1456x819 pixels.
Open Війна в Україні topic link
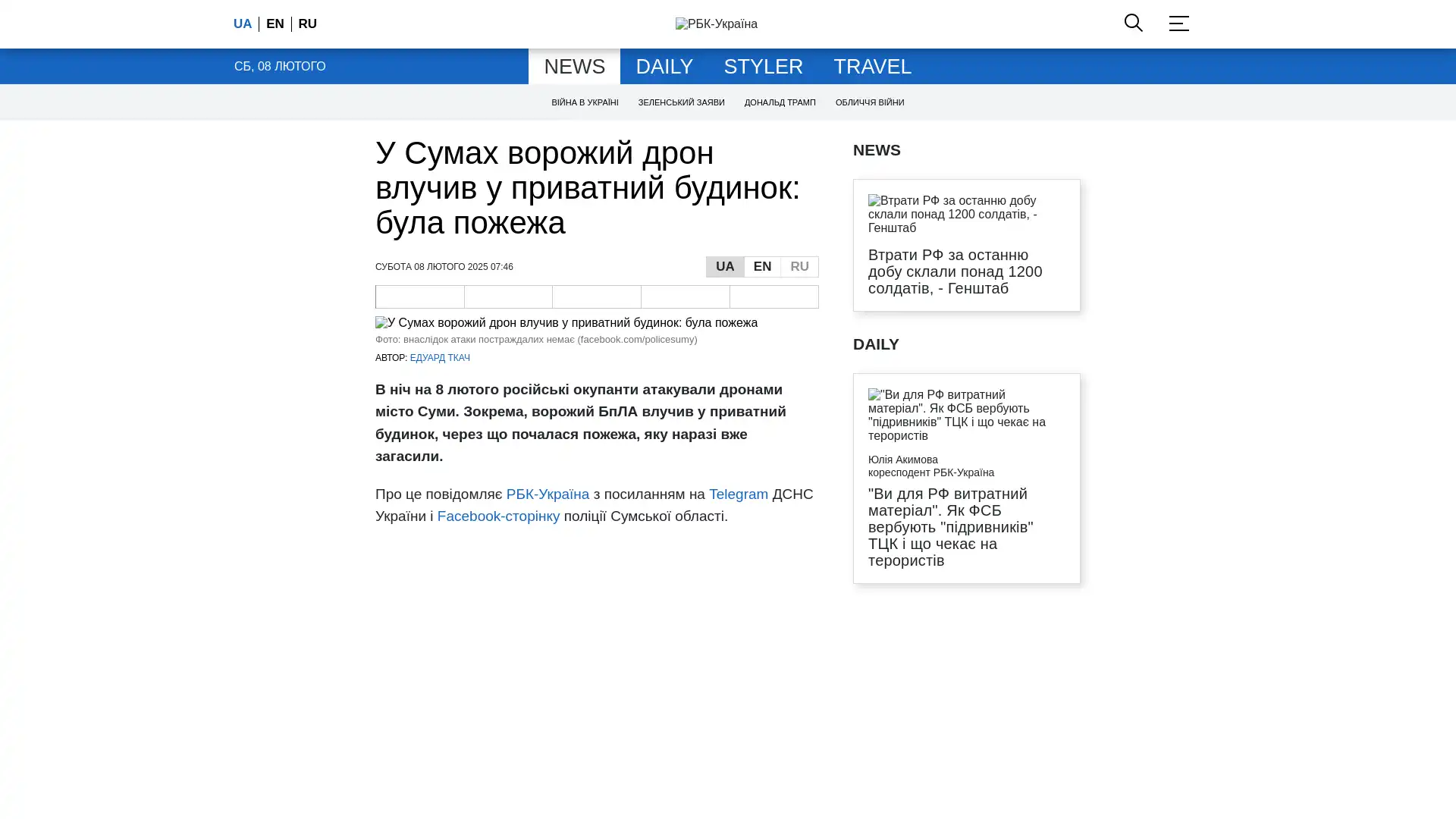pos(585,102)
